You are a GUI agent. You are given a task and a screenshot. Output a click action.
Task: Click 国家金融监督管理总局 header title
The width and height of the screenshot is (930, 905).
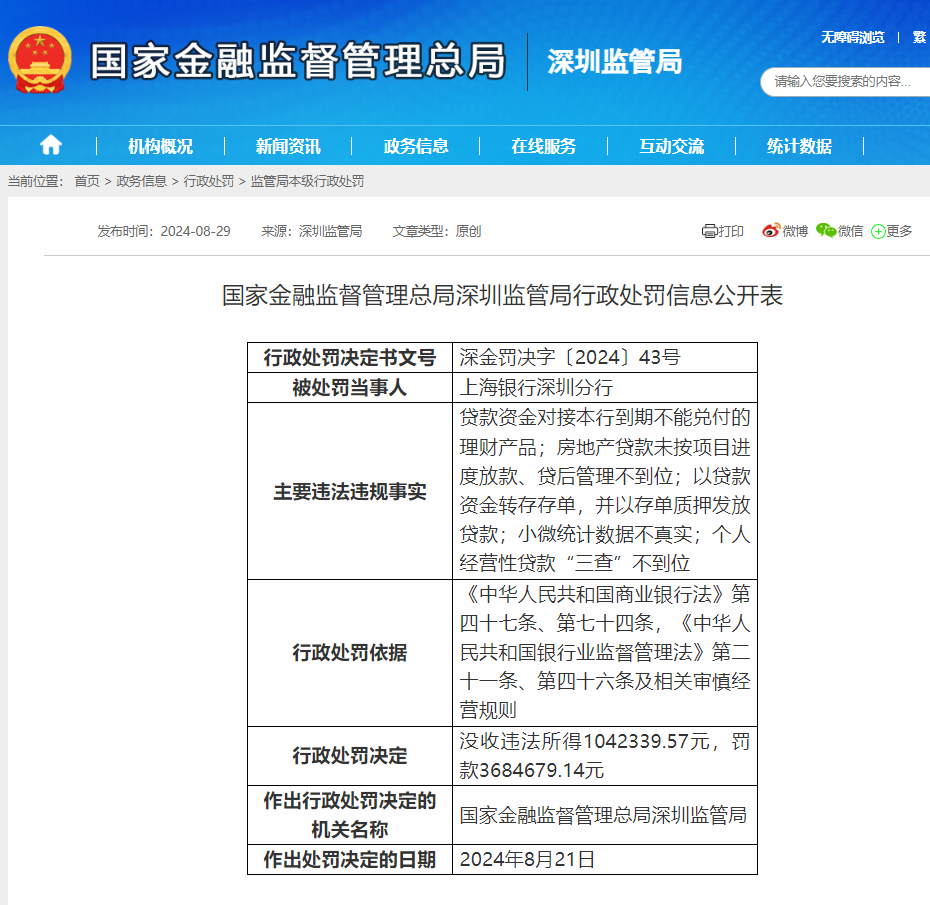[298, 60]
